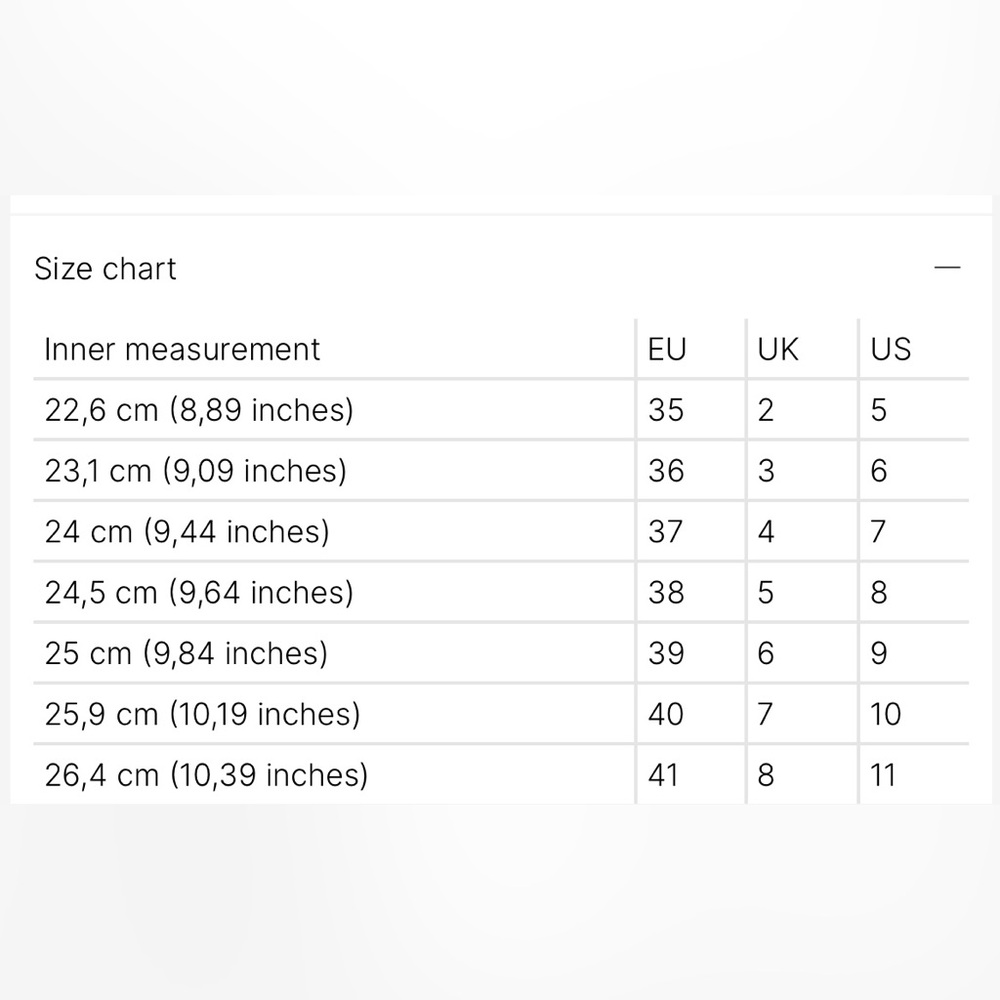Image resolution: width=1000 pixels, height=1000 pixels.
Task: Click the 25 cm (9,84 inches) cell
Action: click(x=186, y=653)
